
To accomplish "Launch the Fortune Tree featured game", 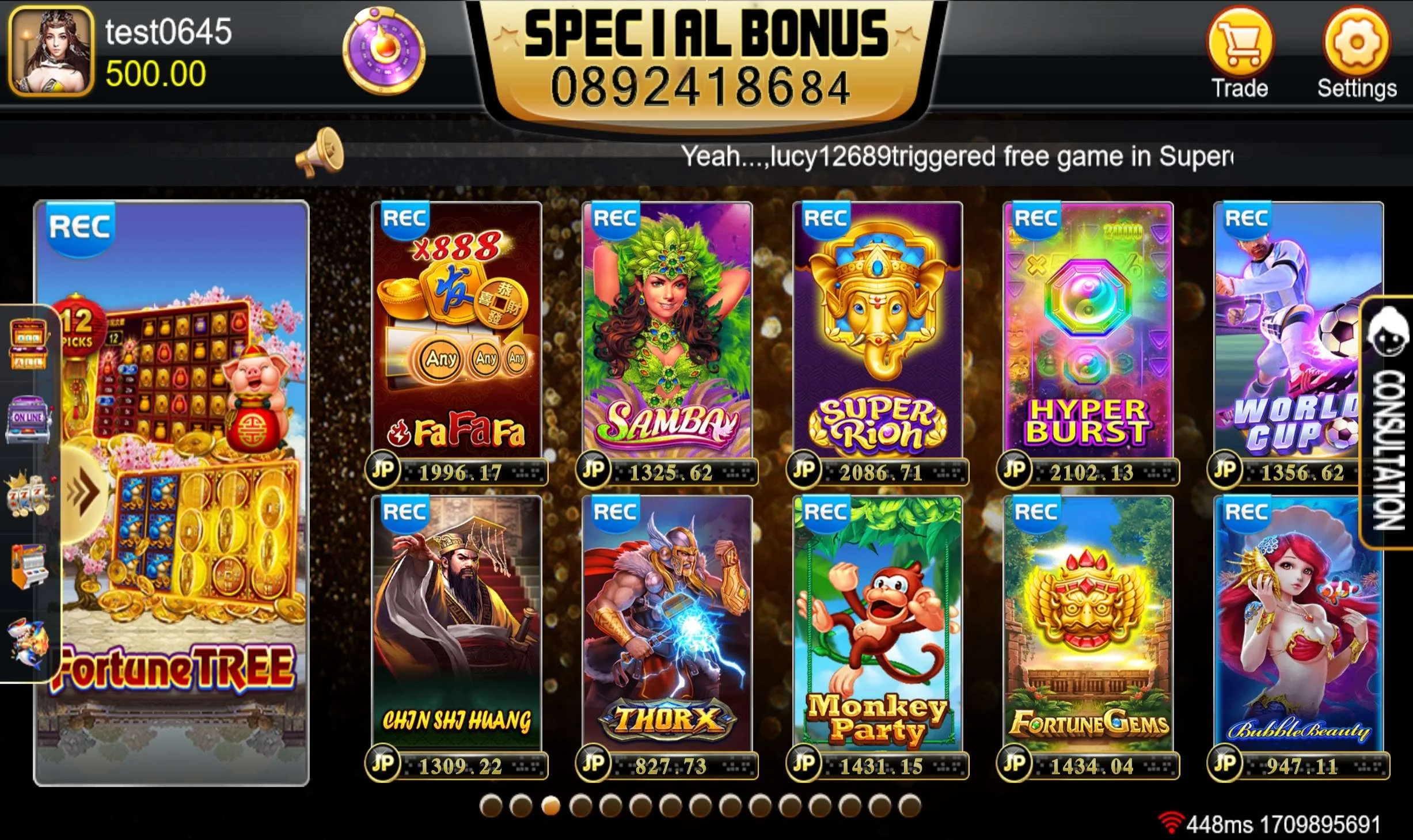I will click(172, 493).
